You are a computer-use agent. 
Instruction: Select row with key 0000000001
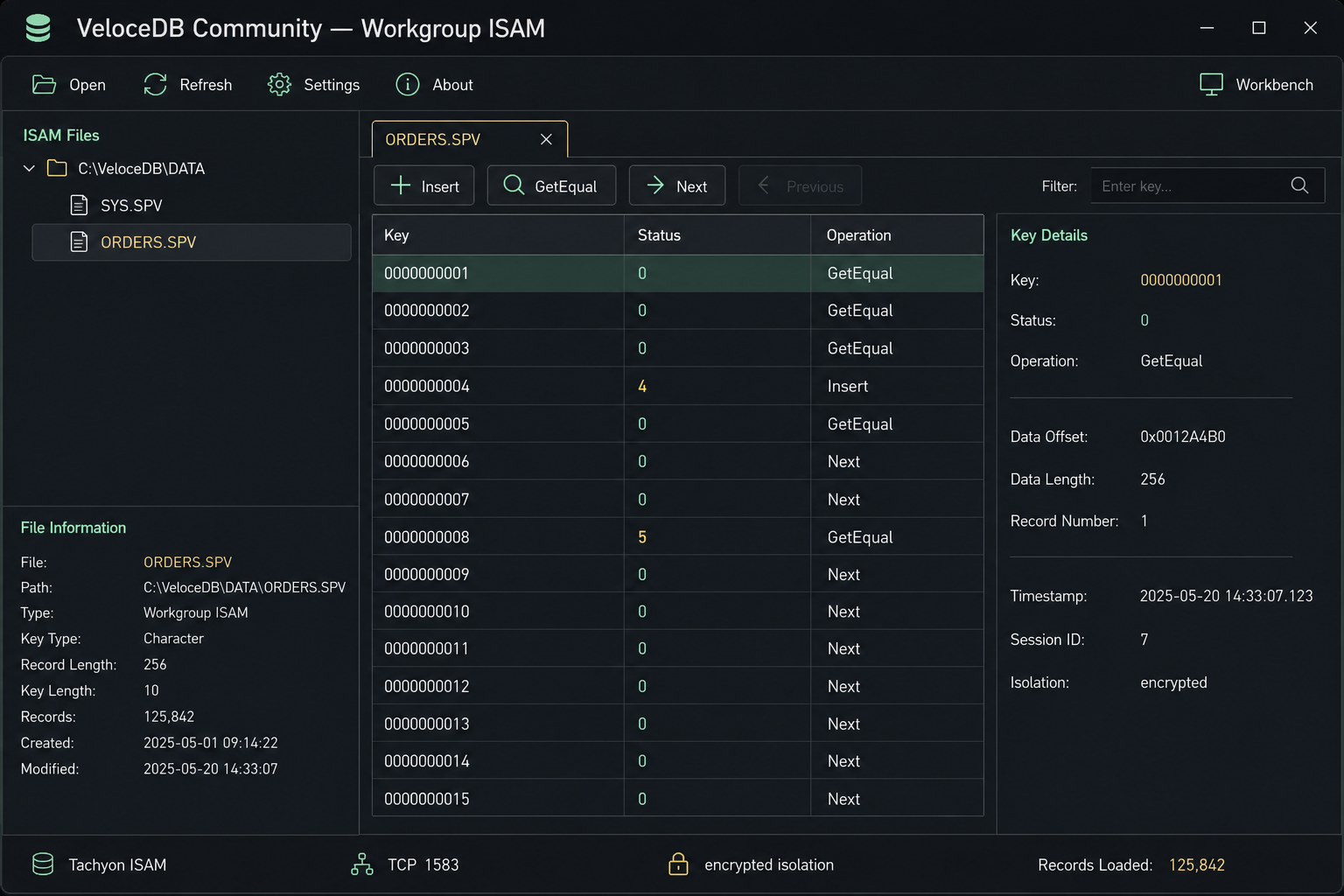678,273
